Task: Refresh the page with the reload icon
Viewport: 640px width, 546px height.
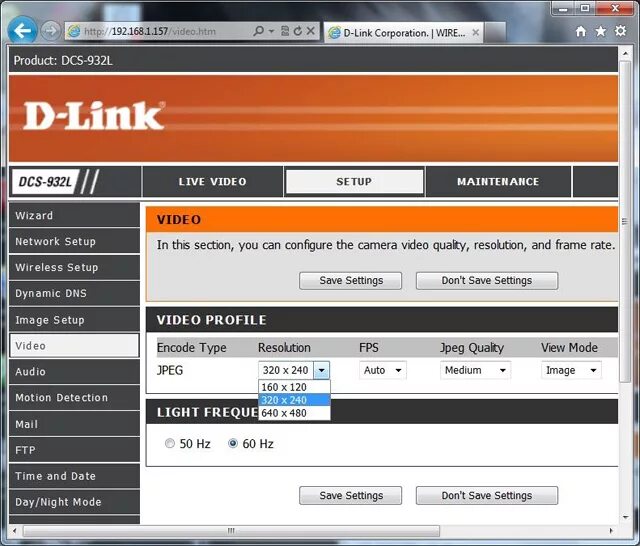Action: tap(298, 31)
